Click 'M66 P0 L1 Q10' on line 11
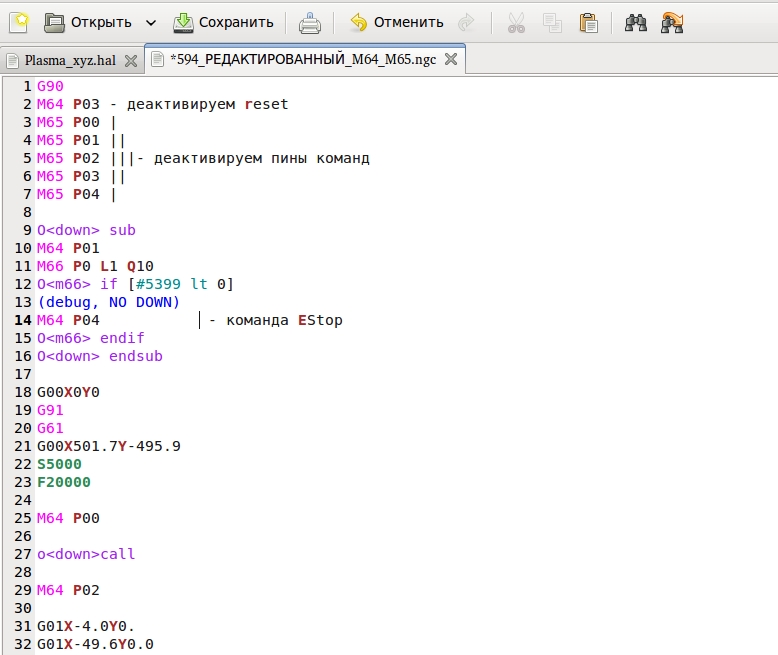This screenshot has width=778, height=655. 95,266
